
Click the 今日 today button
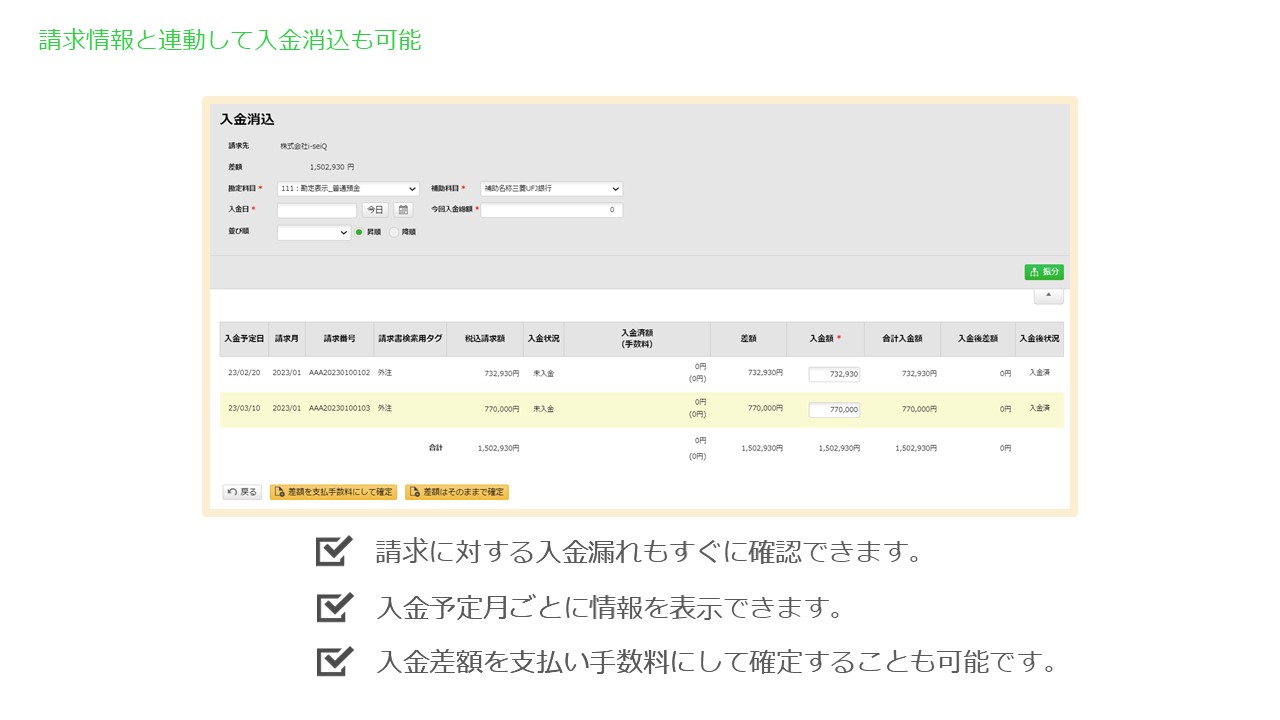[375, 210]
